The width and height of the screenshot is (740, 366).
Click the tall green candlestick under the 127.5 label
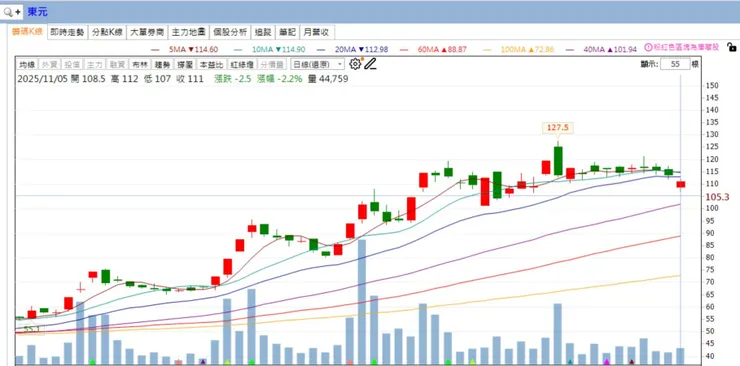[558, 160]
